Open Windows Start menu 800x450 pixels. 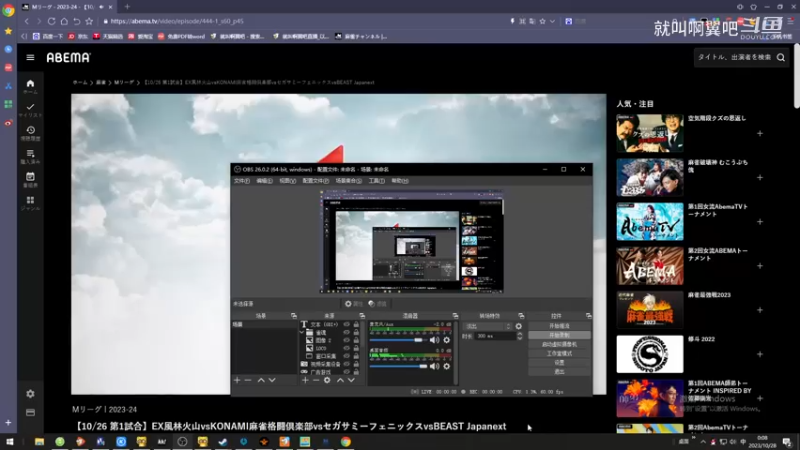pyautogui.click(x=9, y=441)
